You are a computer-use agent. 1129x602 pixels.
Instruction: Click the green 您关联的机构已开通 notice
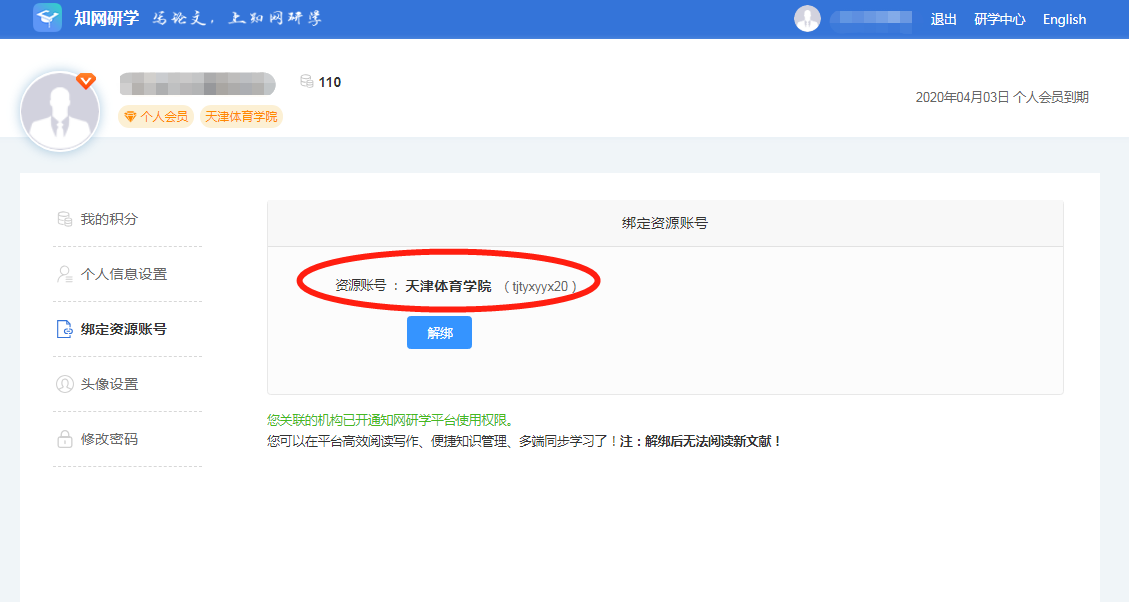[392, 420]
